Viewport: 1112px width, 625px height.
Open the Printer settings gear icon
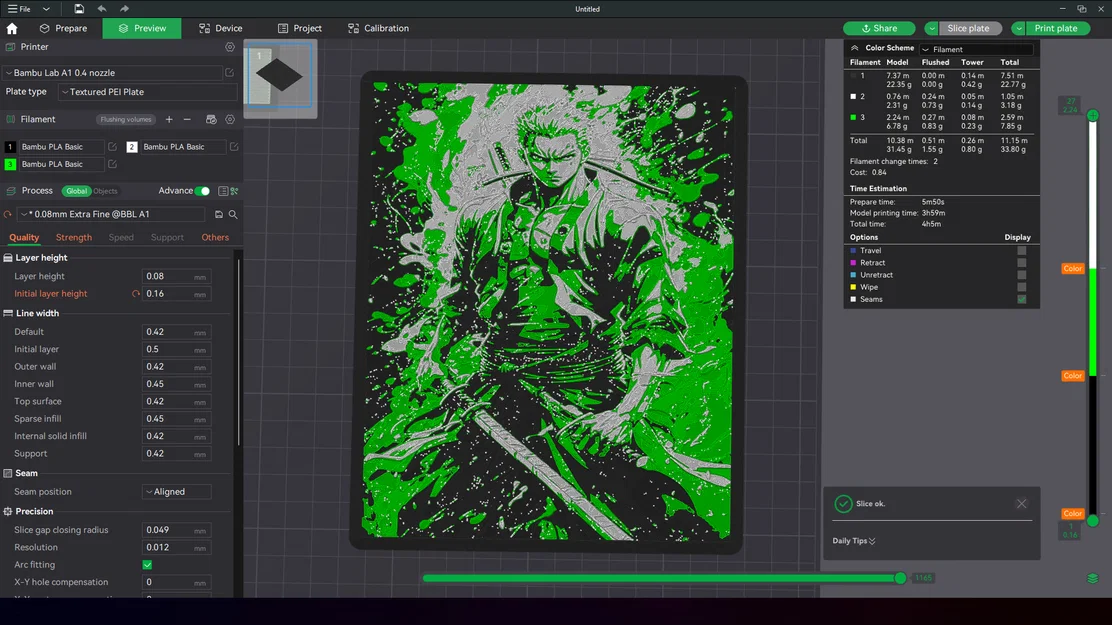point(229,46)
